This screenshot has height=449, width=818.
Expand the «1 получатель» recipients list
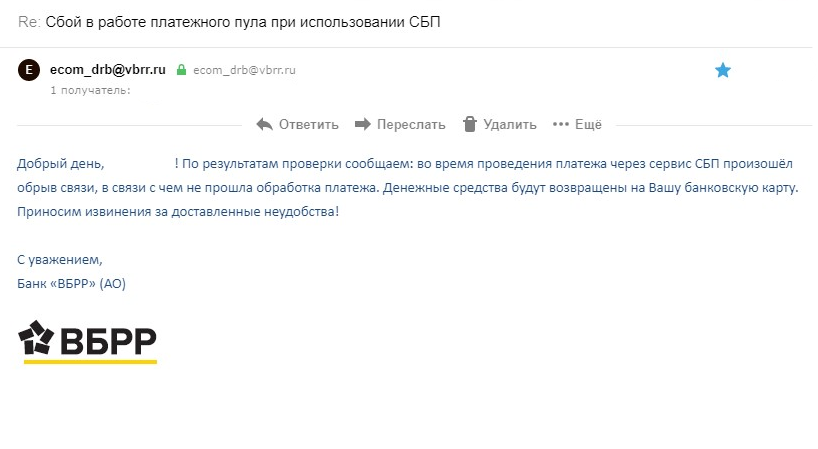[x=90, y=90]
